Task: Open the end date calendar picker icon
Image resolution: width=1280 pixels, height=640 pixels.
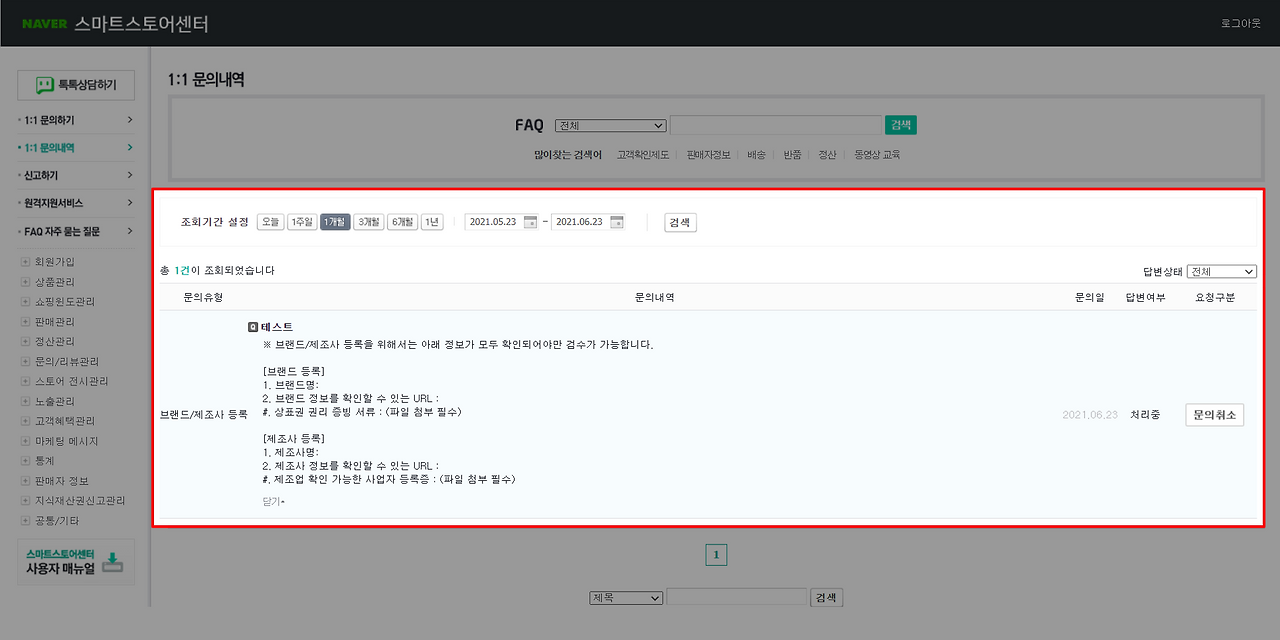Action: click(x=616, y=222)
